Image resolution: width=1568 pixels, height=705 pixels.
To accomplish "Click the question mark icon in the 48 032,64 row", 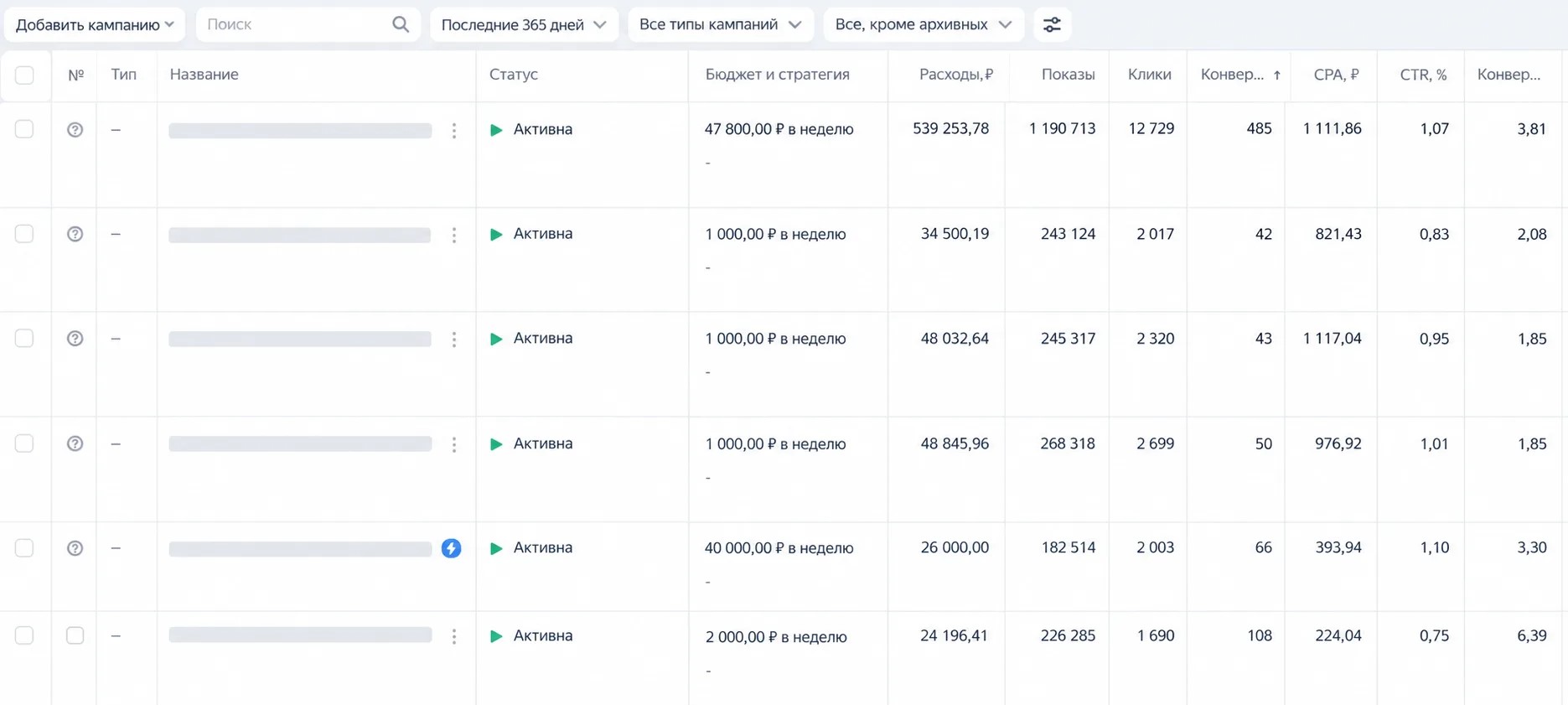I will tap(75, 339).
